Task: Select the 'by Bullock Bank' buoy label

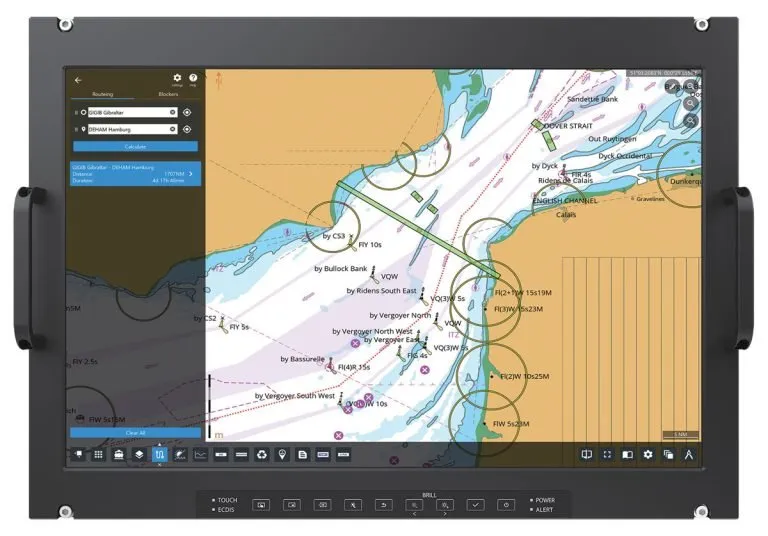Action: [x=340, y=268]
